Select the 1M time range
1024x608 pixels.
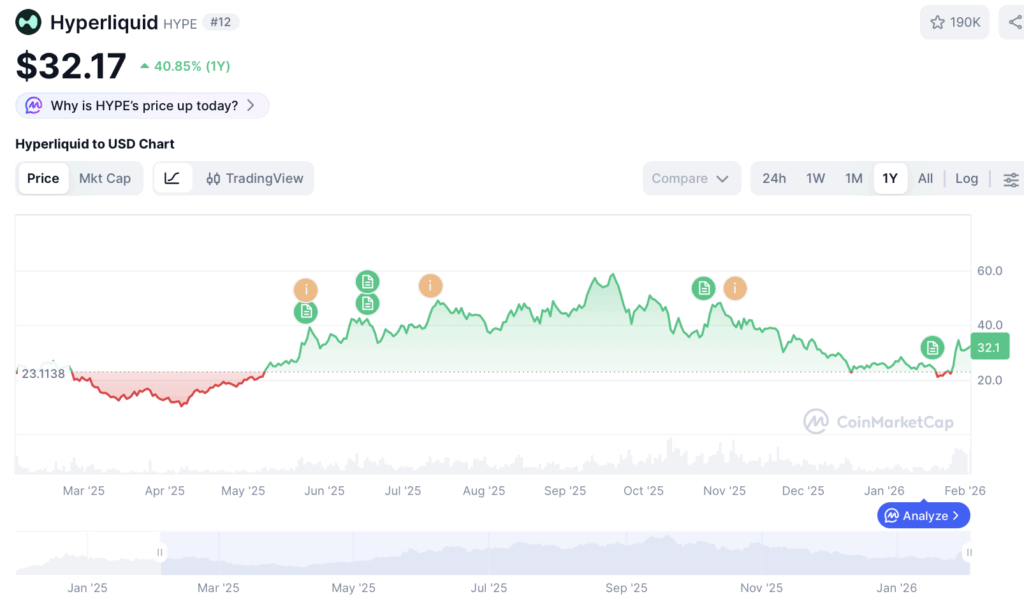click(x=854, y=178)
